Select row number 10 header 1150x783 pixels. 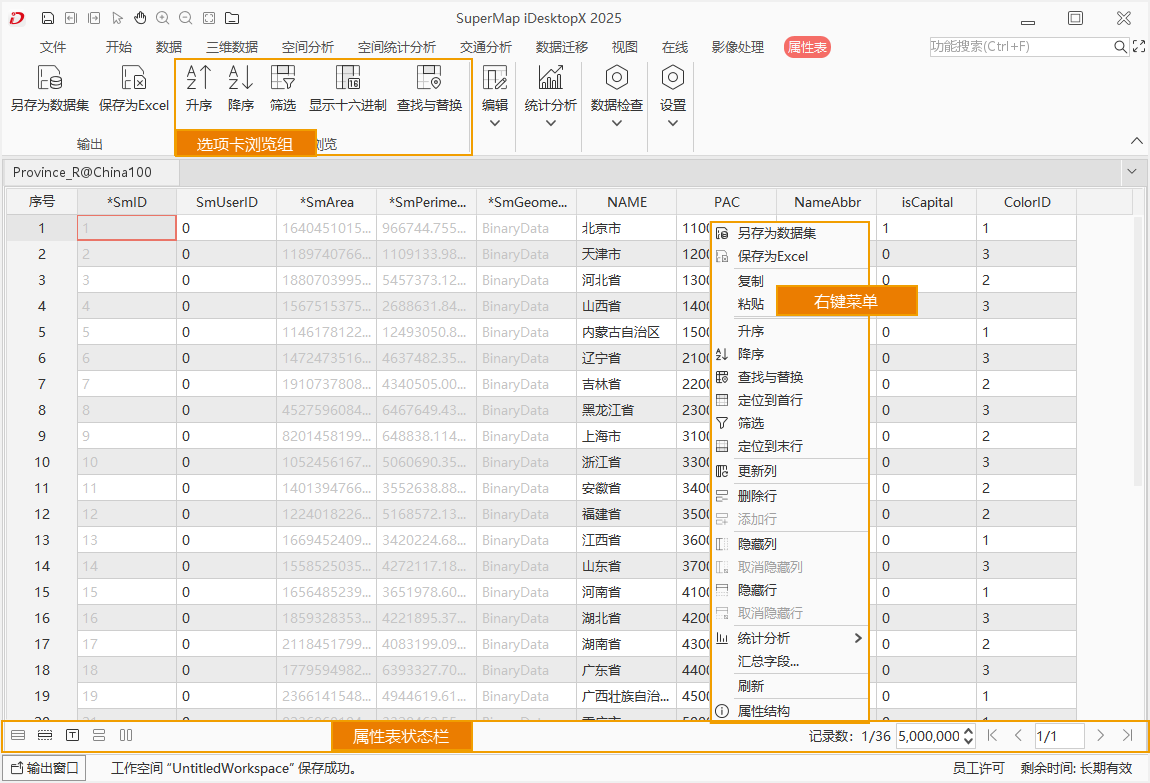point(42,463)
